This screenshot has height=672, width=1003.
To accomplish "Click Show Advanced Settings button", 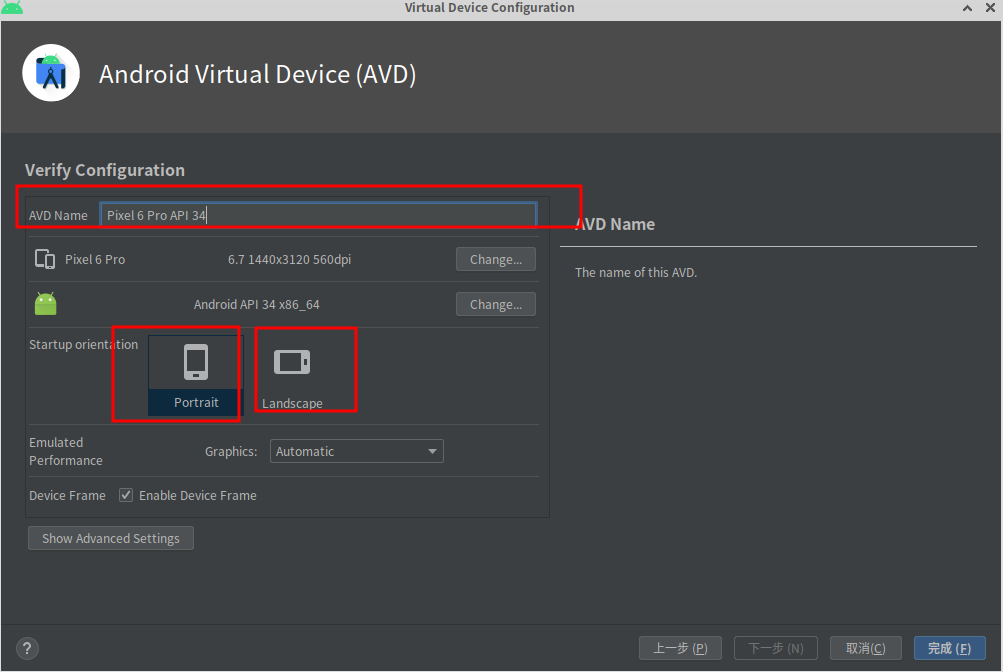I will tap(111, 538).
